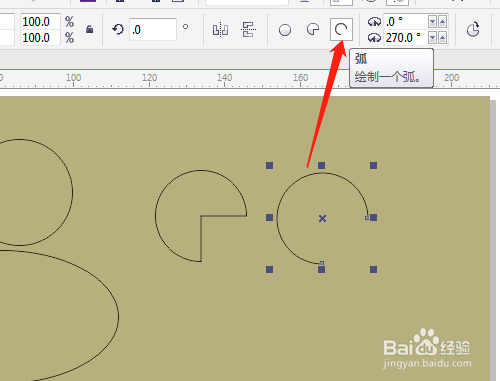Screen dimensions: 500x381
Task: Click the arc's center X marker
Action: pos(322,218)
